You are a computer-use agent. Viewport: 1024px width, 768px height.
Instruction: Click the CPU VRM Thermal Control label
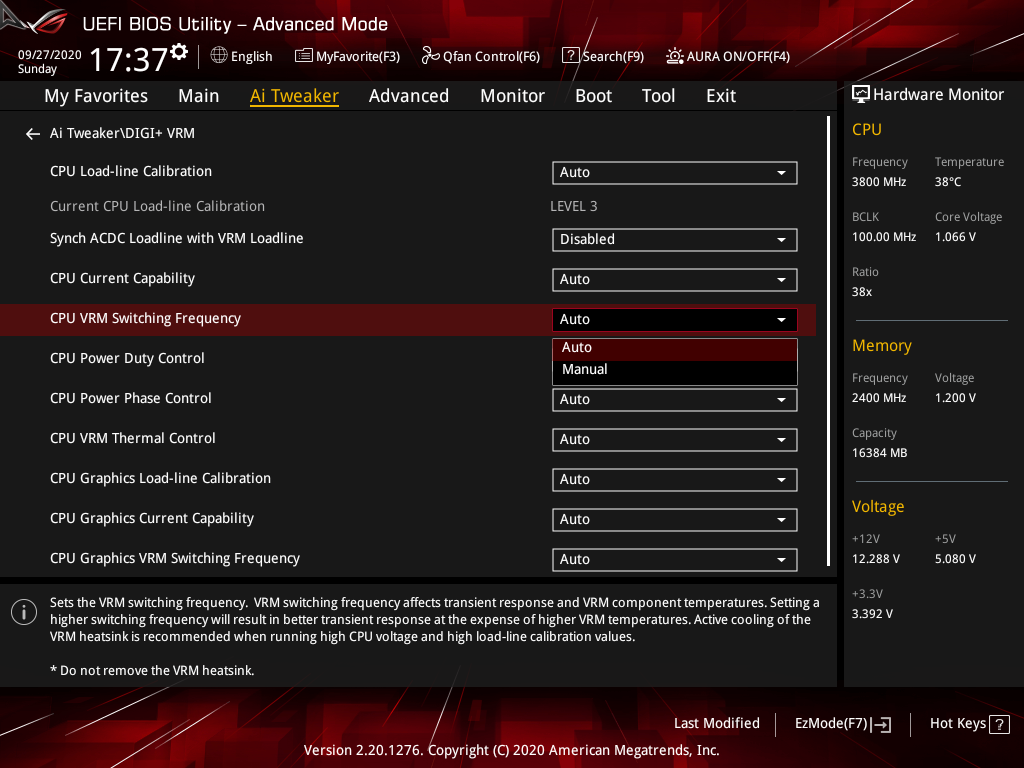(x=133, y=438)
